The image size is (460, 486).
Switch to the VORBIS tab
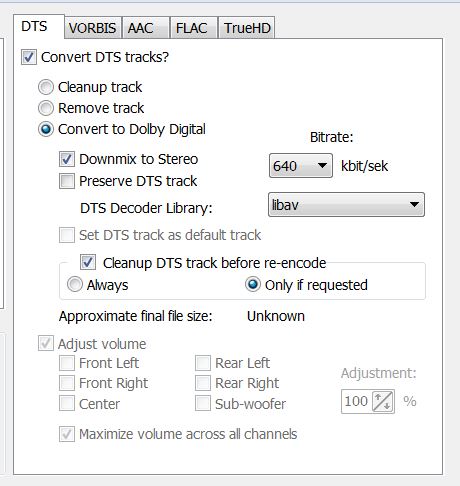coord(93,28)
